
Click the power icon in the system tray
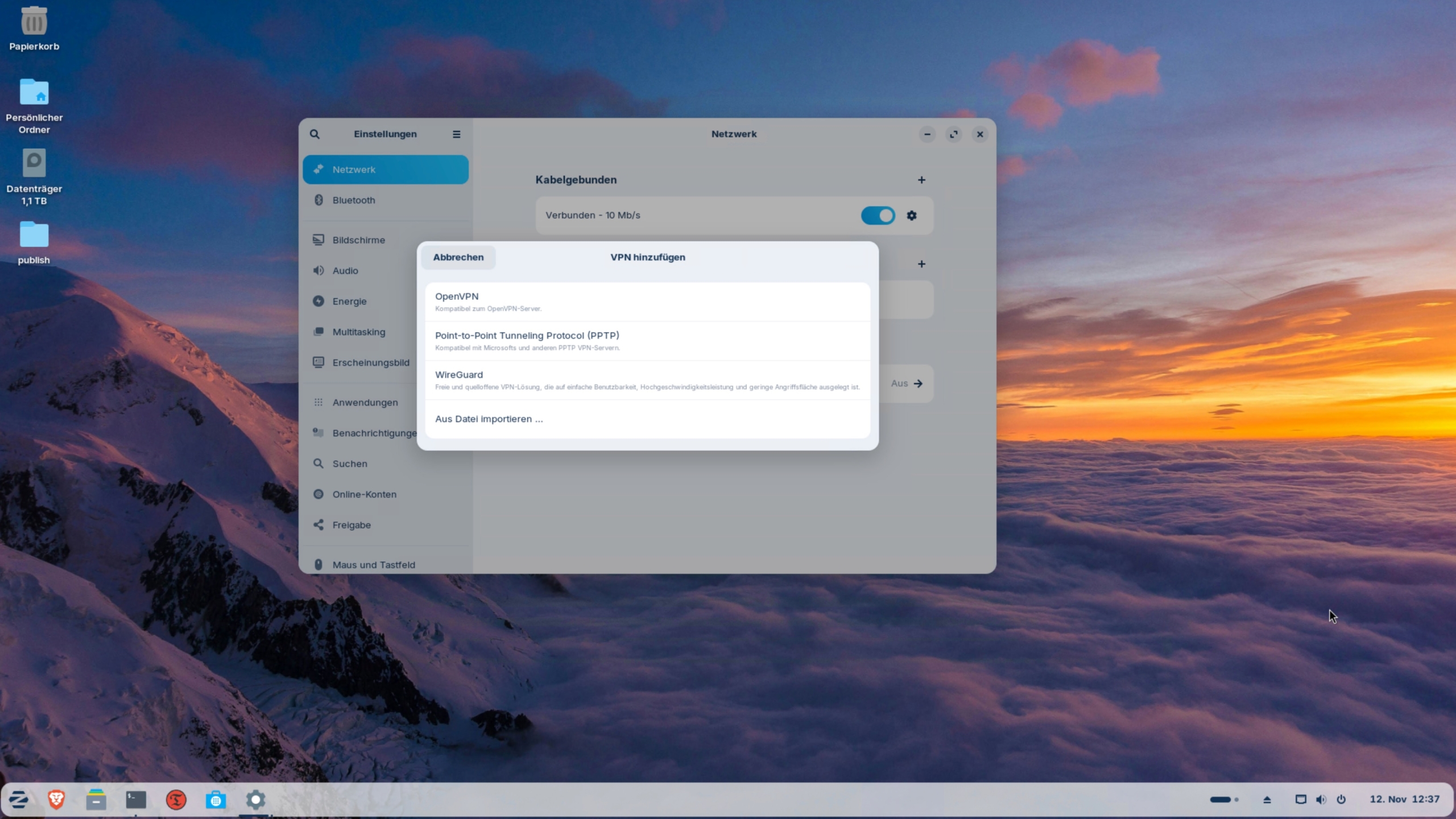pos(1341,799)
